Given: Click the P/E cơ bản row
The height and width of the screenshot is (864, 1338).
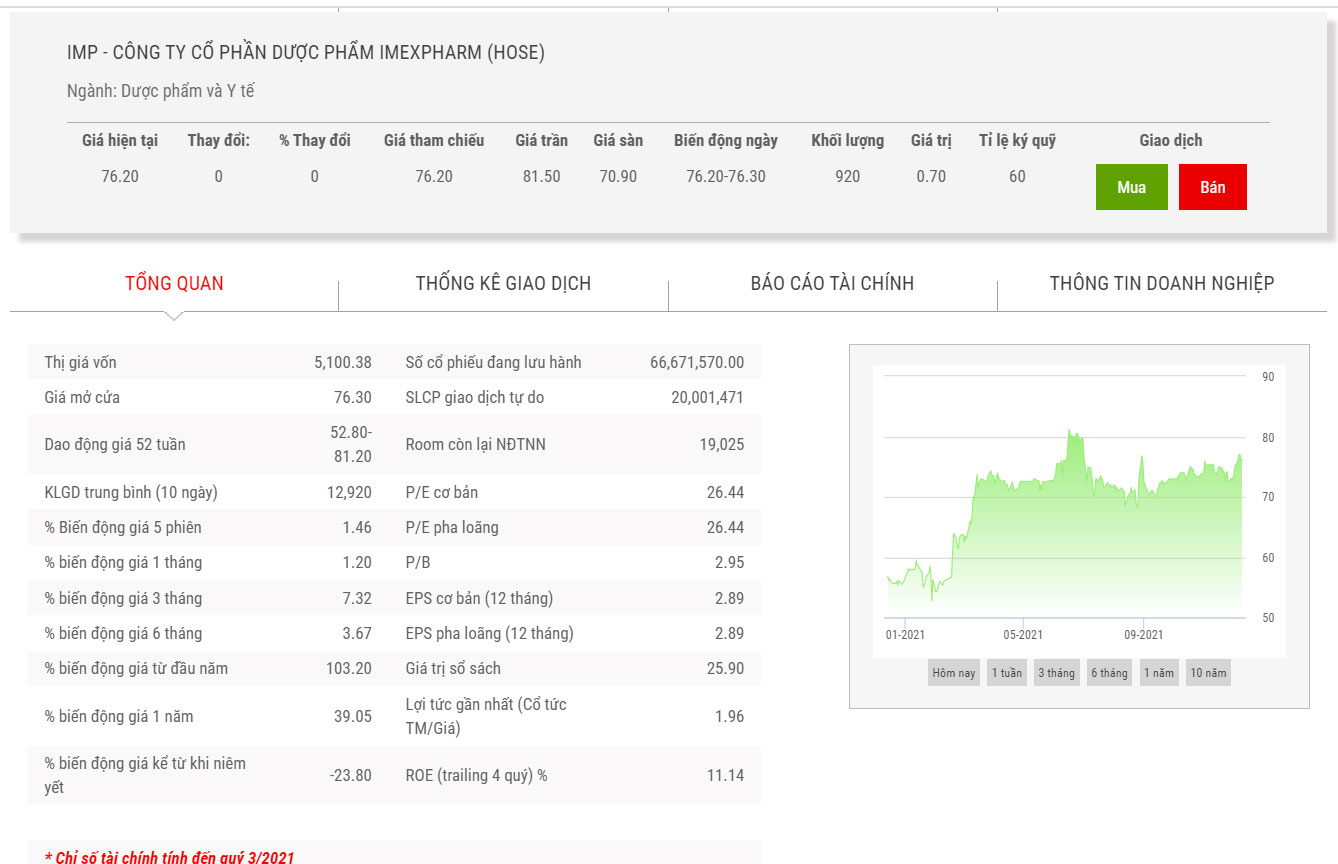Looking at the screenshot, I should coord(574,492).
